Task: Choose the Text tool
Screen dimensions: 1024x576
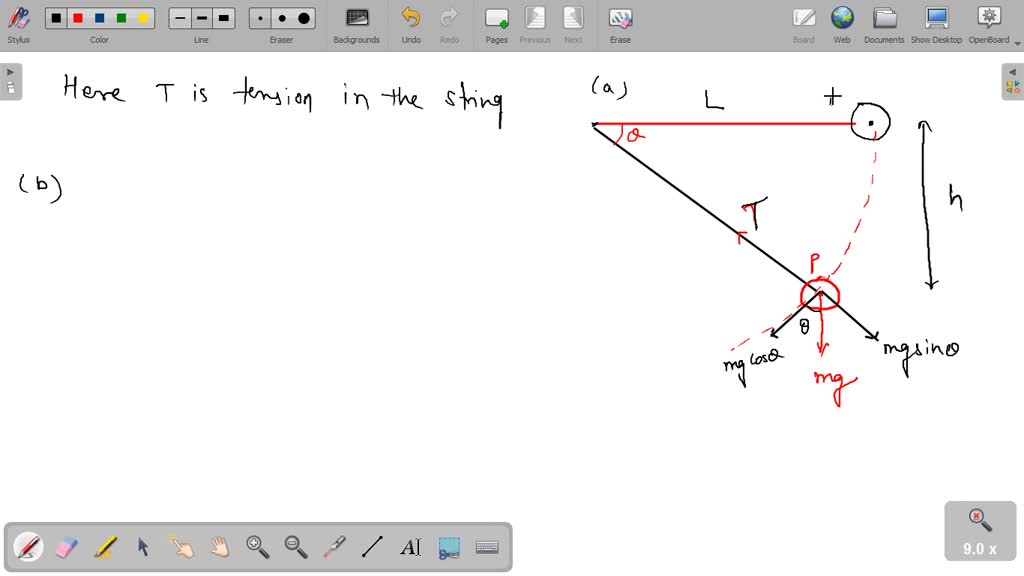Action: [411, 547]
